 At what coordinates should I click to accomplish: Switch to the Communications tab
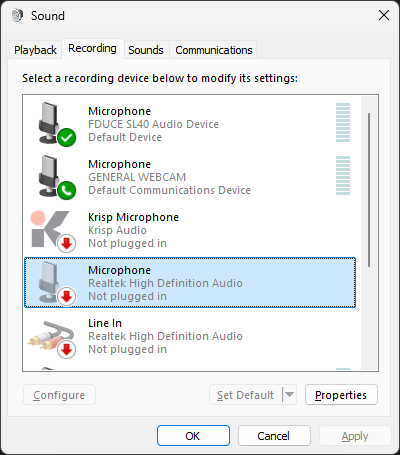(x=214, y=50)
